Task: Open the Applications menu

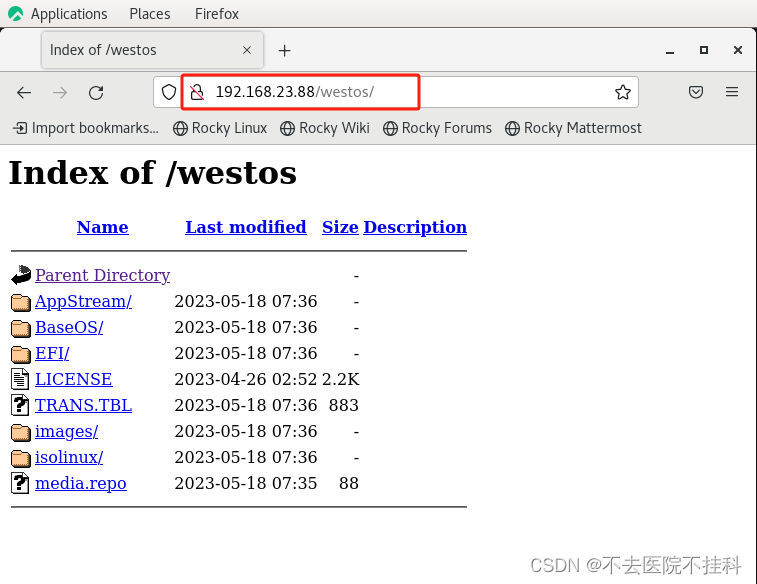Action: pyautogui.click(x=69, y=14)
